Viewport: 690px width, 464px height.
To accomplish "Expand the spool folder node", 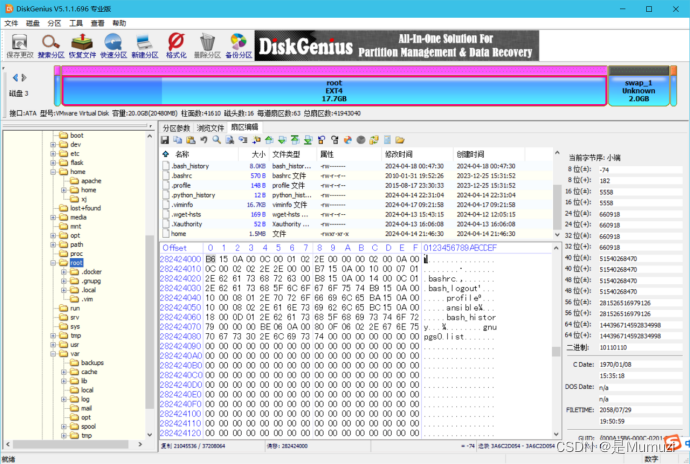I will point(64,427).
